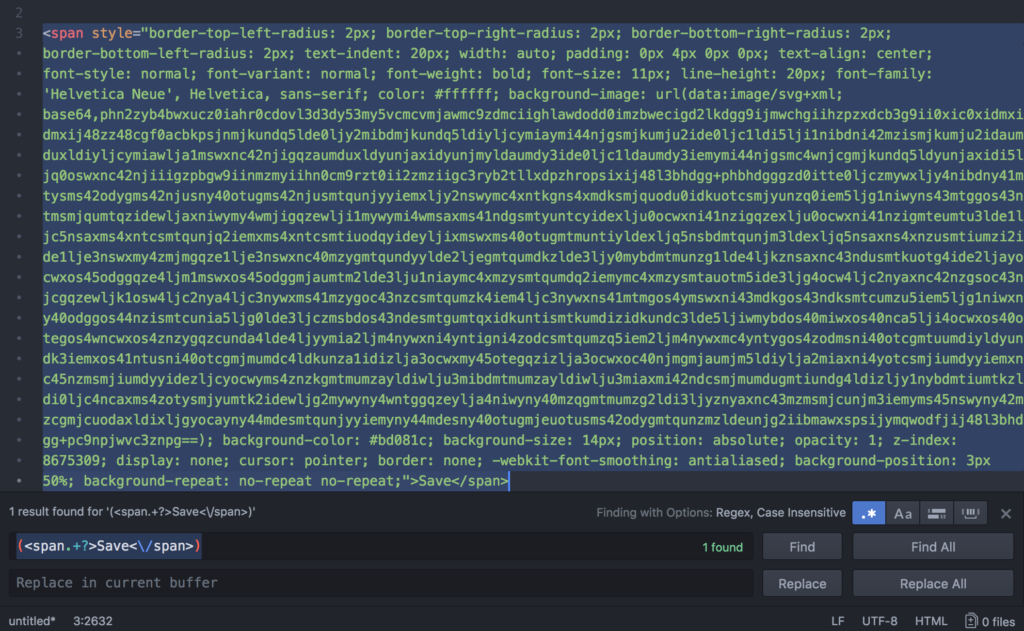Close the find-and-replace panel
1024x631 pixels.
click(x=1006, y=512)
